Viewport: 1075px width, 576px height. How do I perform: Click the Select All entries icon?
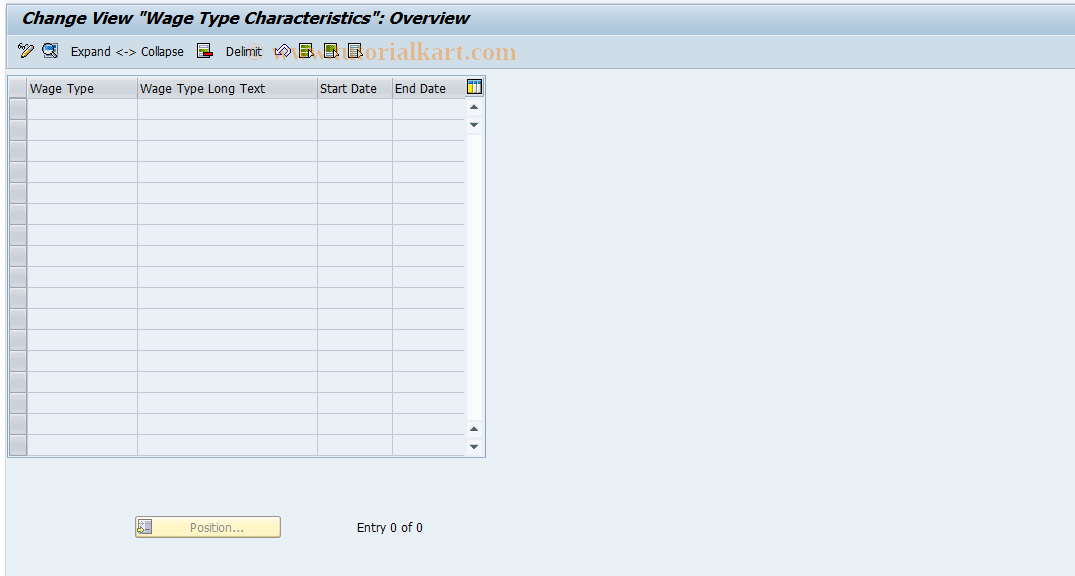tap(306, 51)
